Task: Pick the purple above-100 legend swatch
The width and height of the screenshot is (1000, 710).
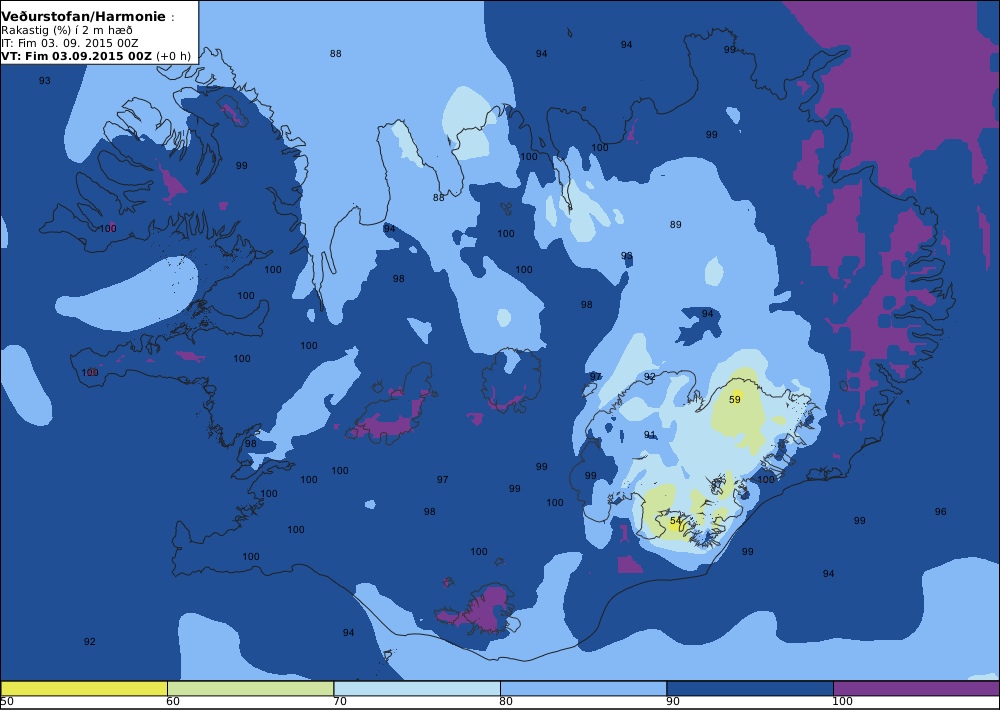Action: tap(916, 688)
